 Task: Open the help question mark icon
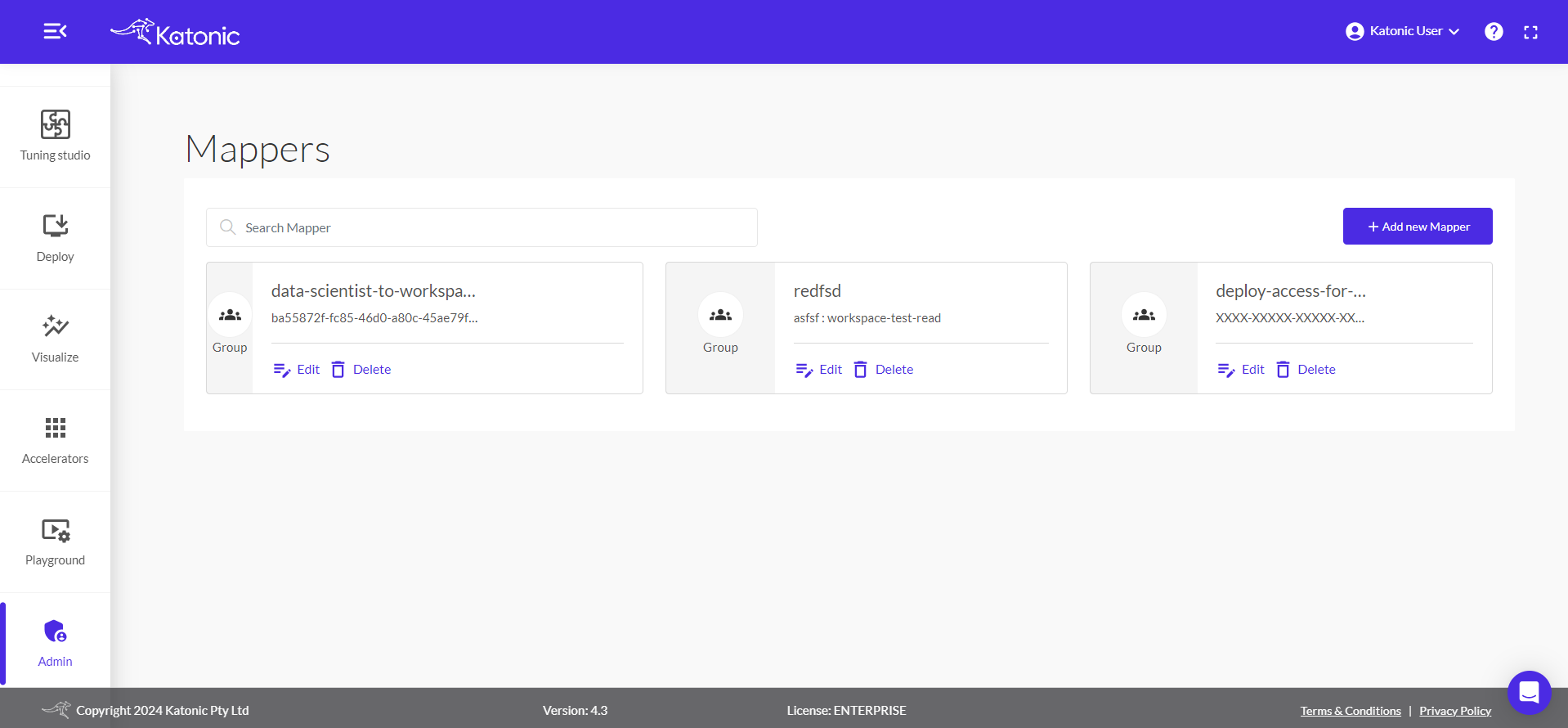[1494, 31]
